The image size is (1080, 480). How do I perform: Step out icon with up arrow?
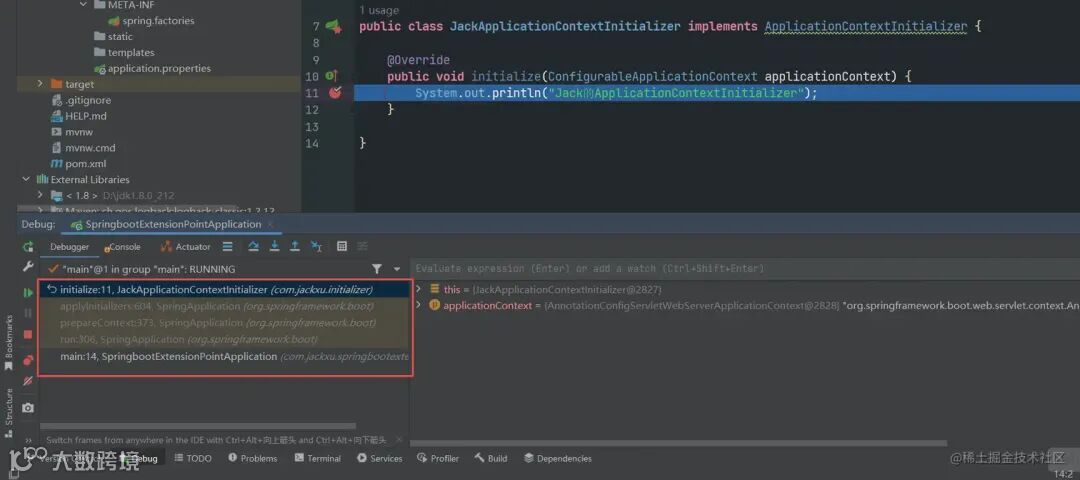(295, 247)
